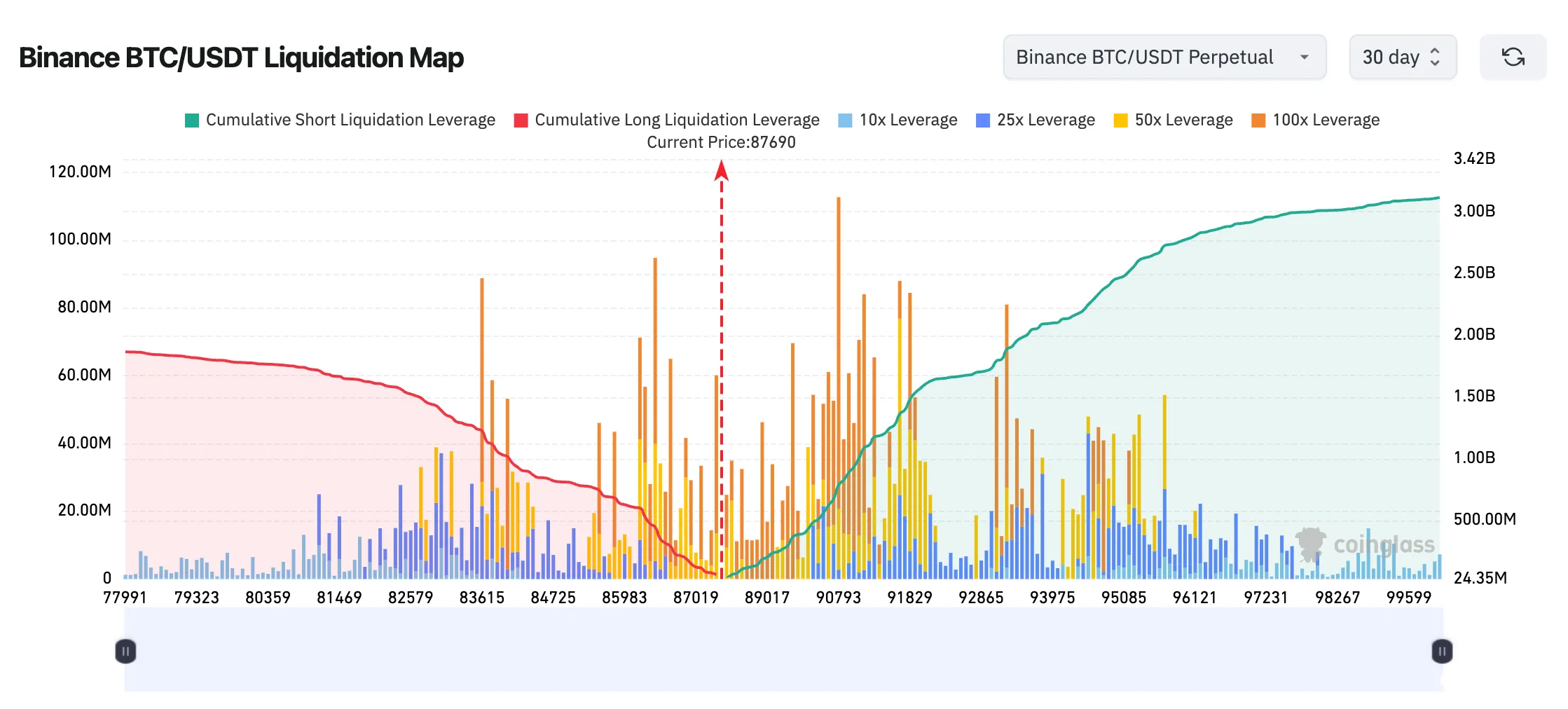Image resolution: width=1568 pixels, height=709 pixels.
Task: Select the Cumulative Short Liquidation Leverage legend label
Action: tap(350, 120)
